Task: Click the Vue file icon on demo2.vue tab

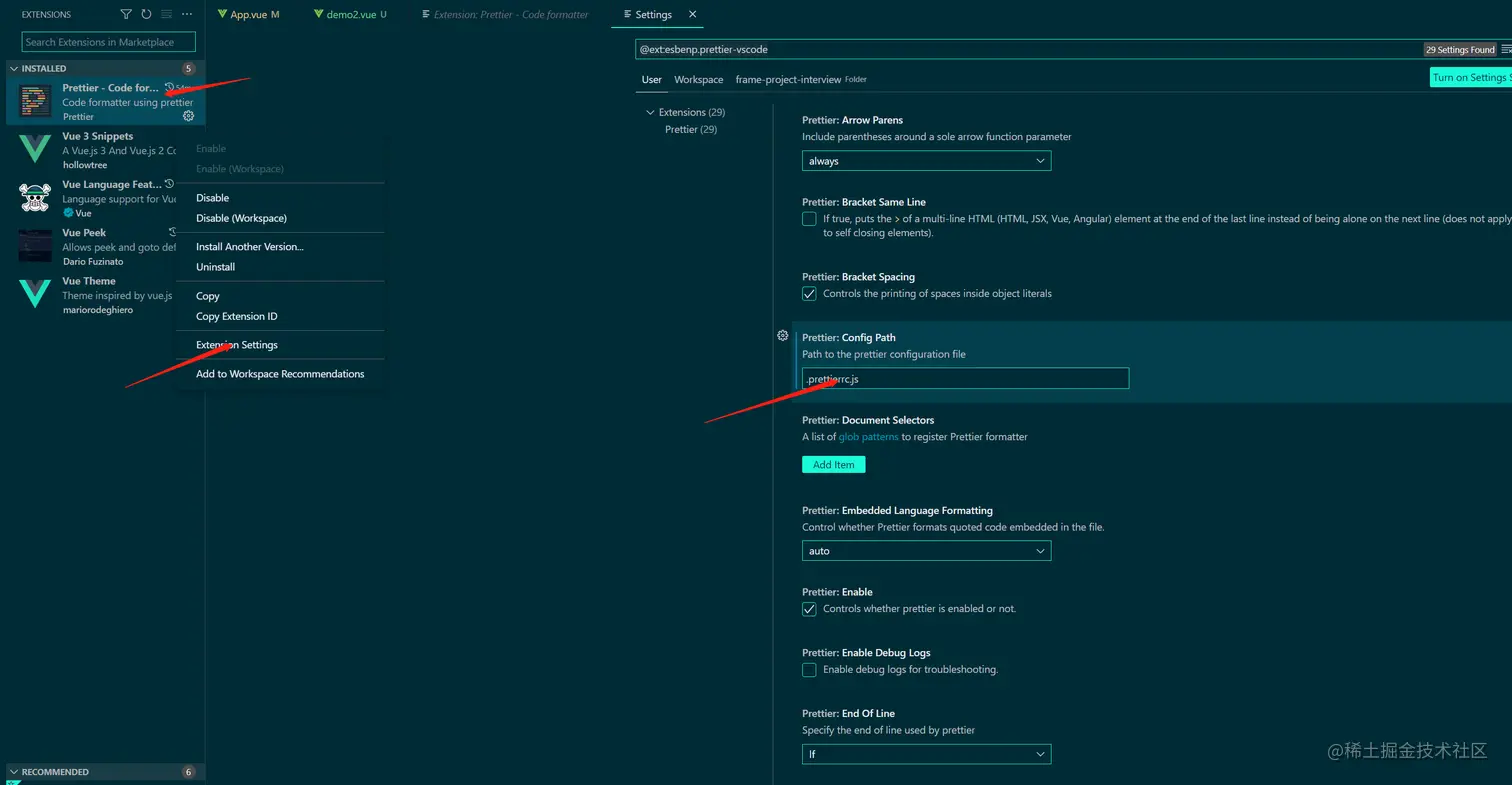Action: point(319,15)
